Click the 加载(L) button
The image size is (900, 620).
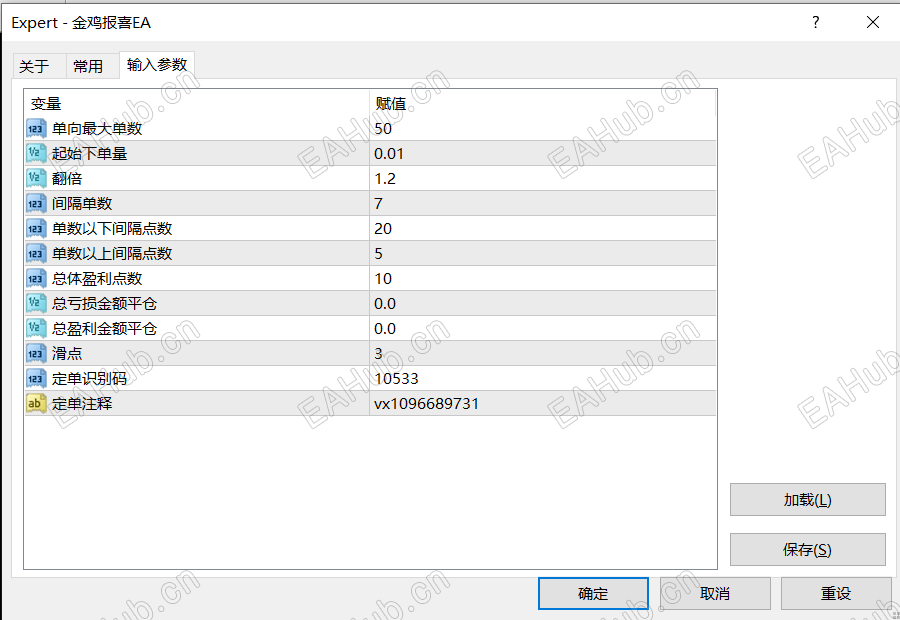[x=808, y=499]
